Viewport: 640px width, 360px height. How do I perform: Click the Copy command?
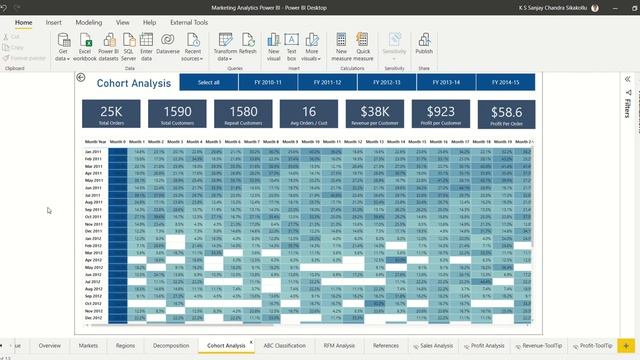point(13,47)
